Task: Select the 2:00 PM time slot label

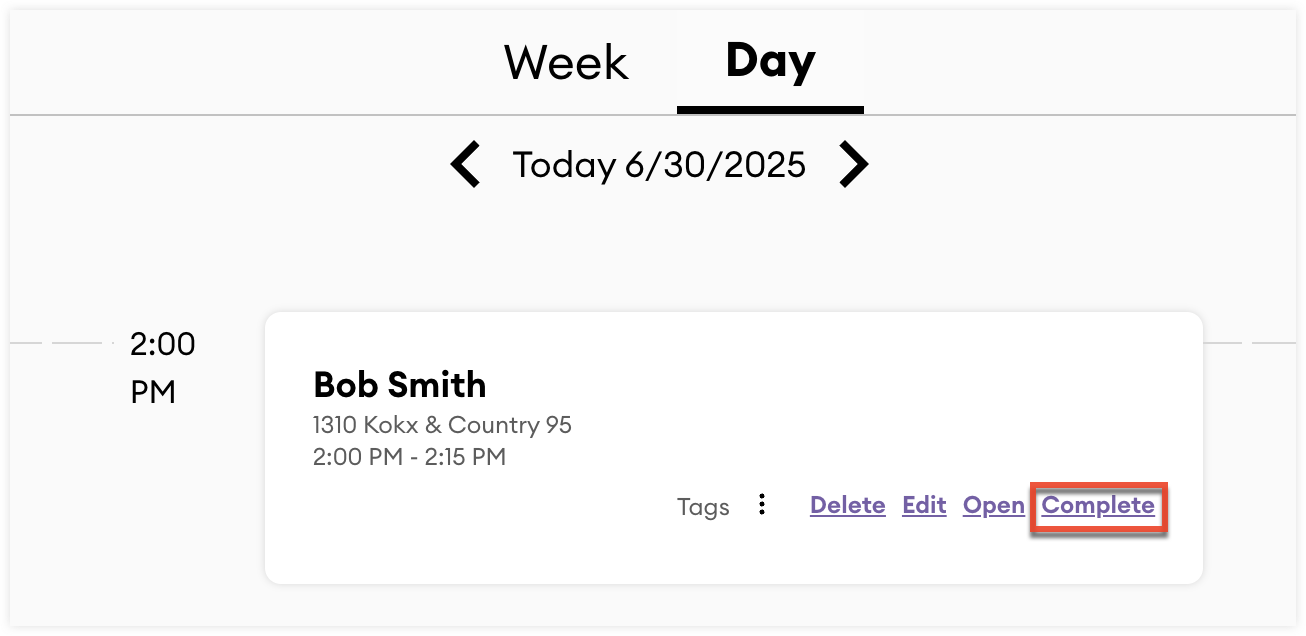Action: (163, 368)
